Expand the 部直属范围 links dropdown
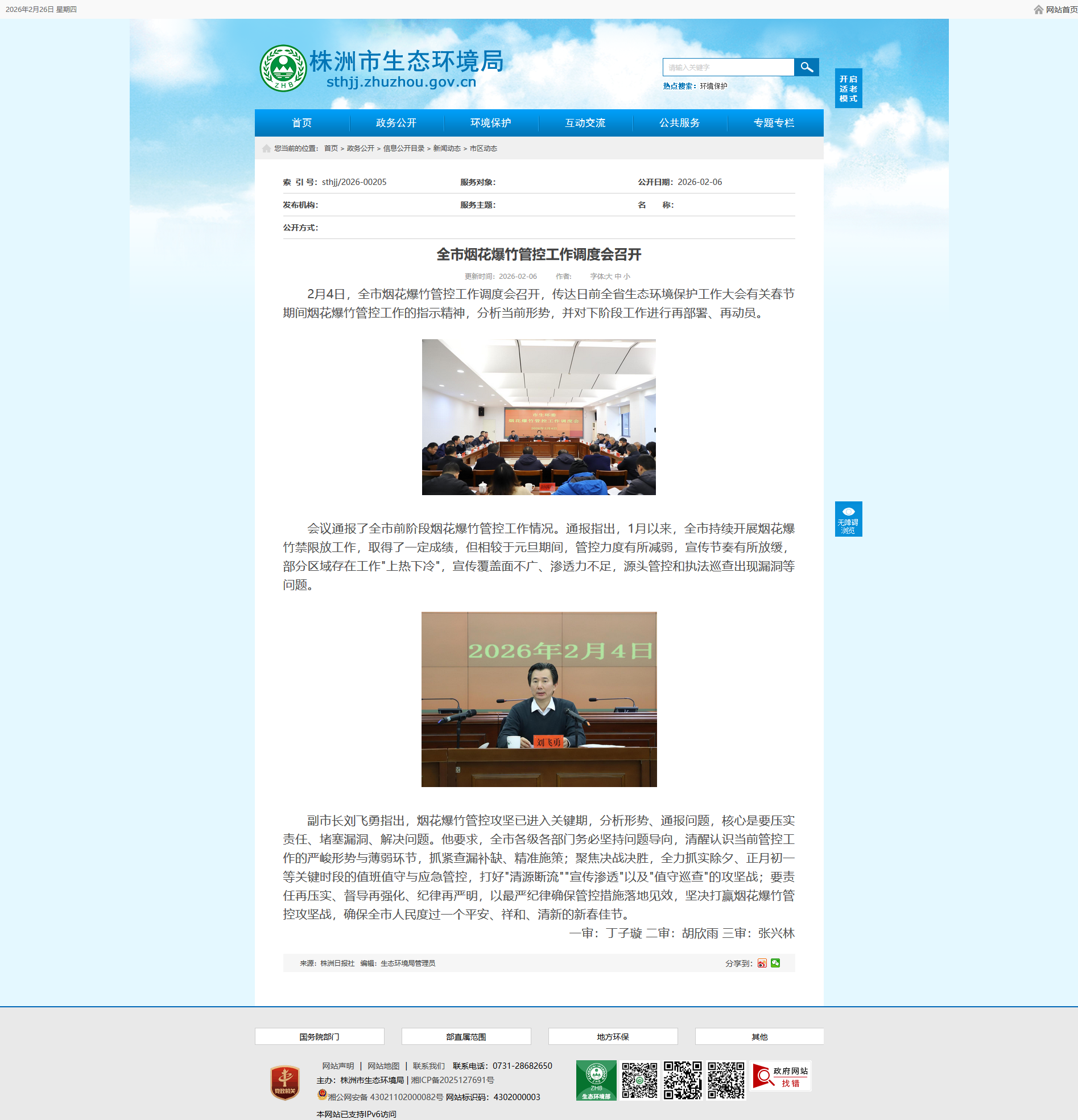 (x=466, y=1036)
